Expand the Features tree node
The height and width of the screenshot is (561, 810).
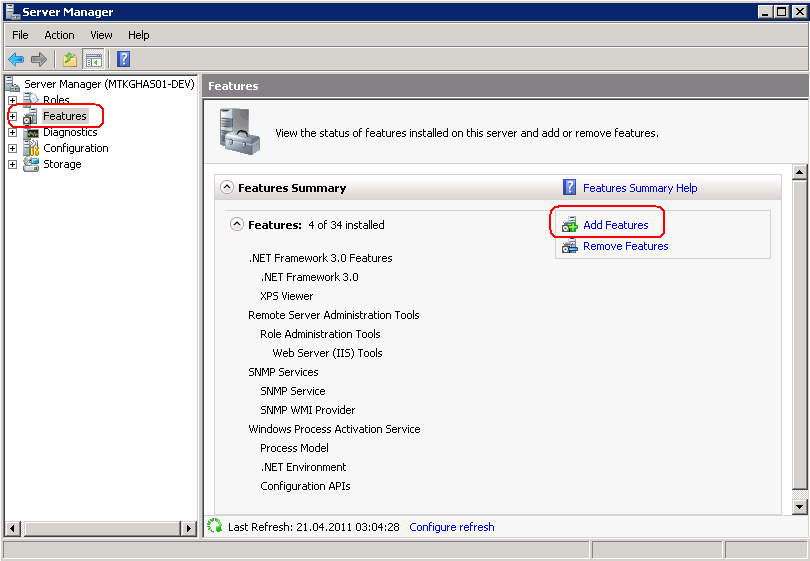pos(12,116)
